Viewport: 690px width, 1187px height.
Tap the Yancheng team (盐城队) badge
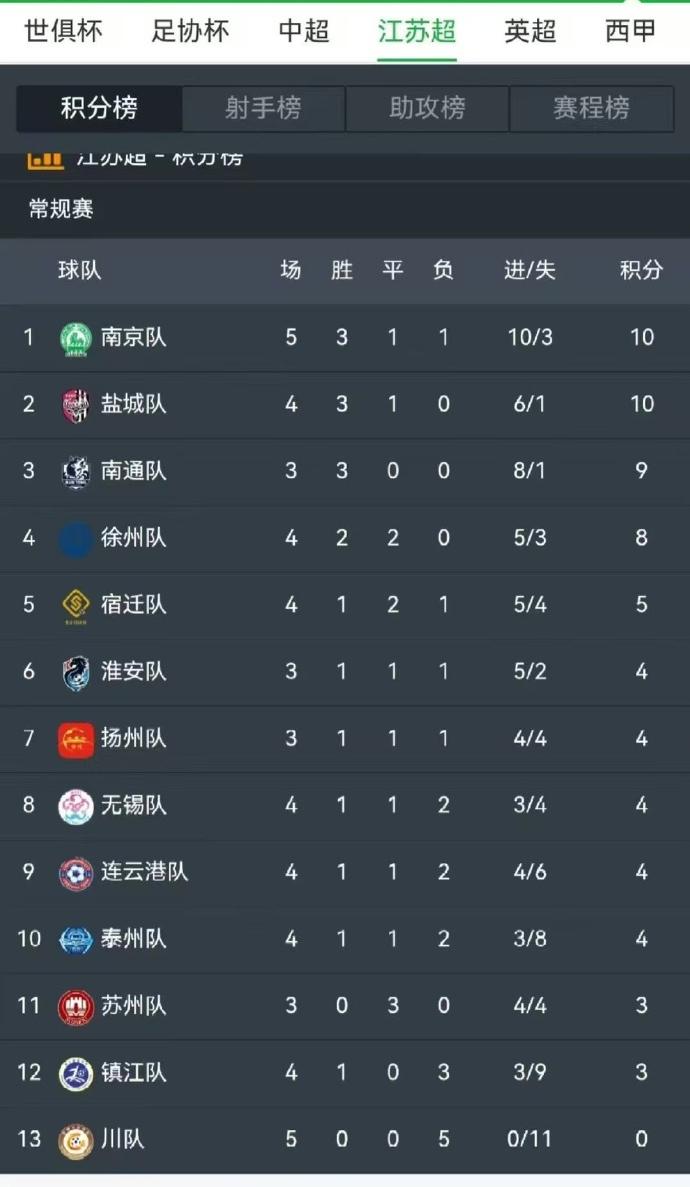coord(76,405)
